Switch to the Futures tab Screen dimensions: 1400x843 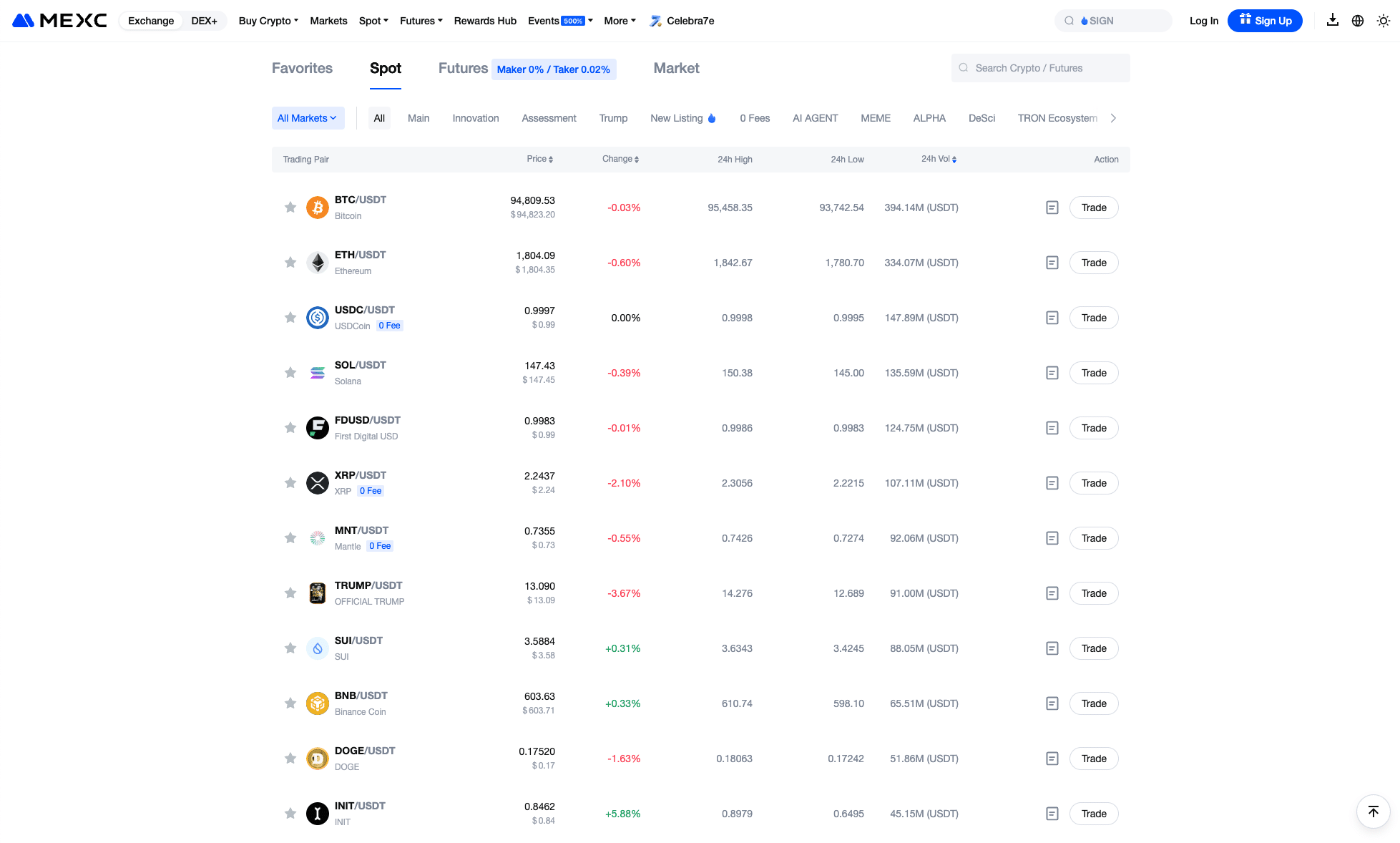pos(462,68)
